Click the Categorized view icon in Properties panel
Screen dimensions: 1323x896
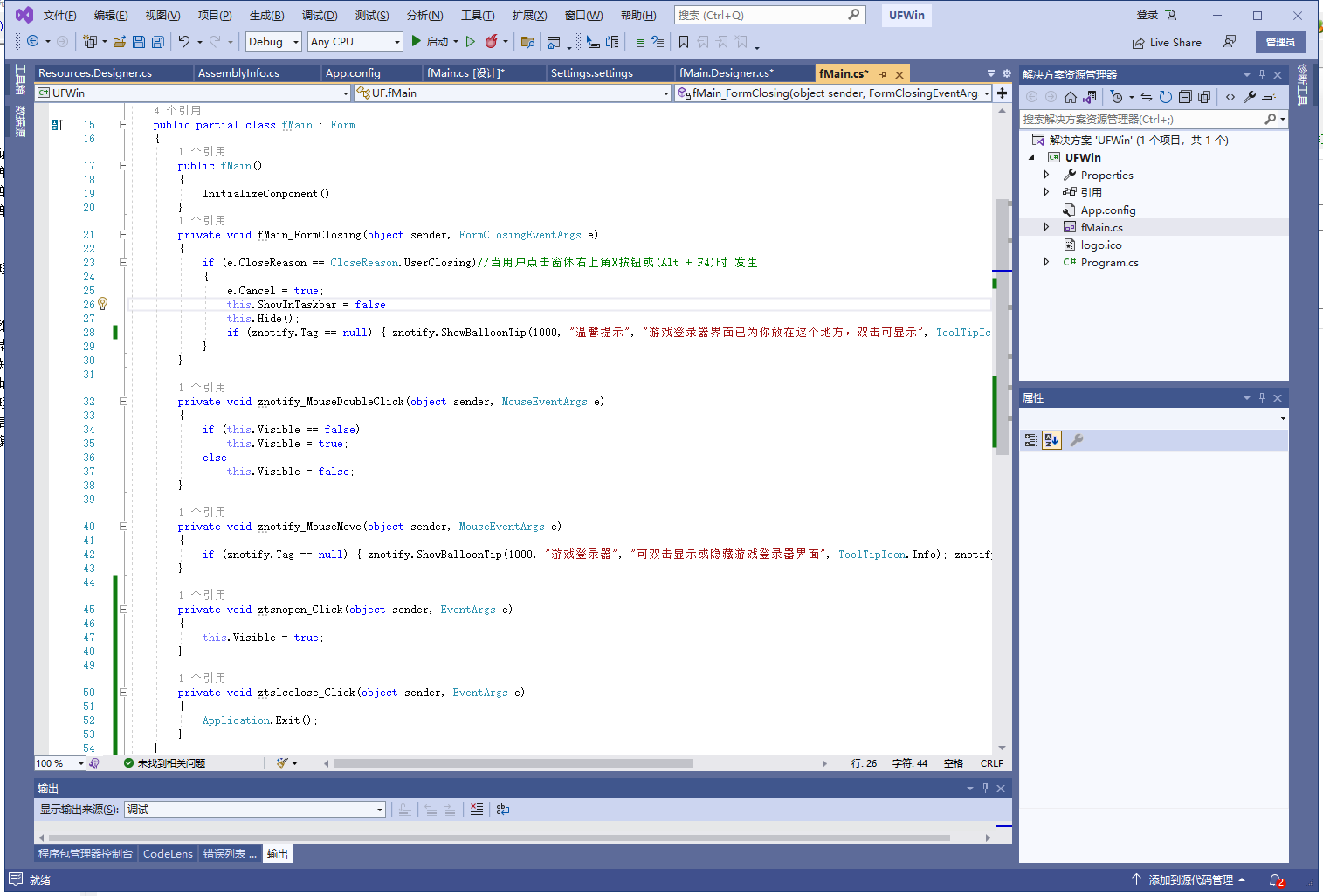(x=1031, y=440)
